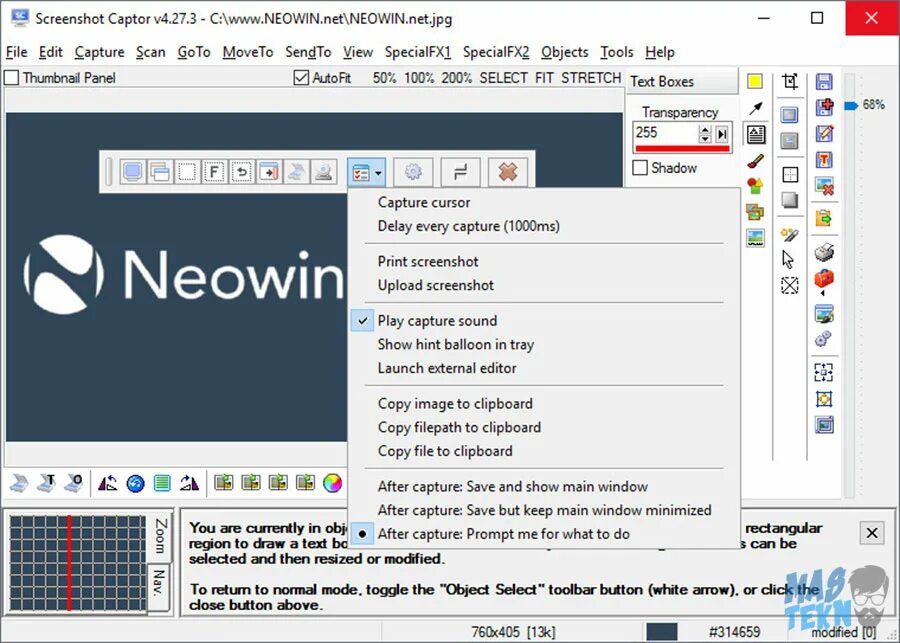Choose Upload screenshot from the dropdown menu
Image resolution: width=900 pixels, height=643 pixels.
point(544,285)
